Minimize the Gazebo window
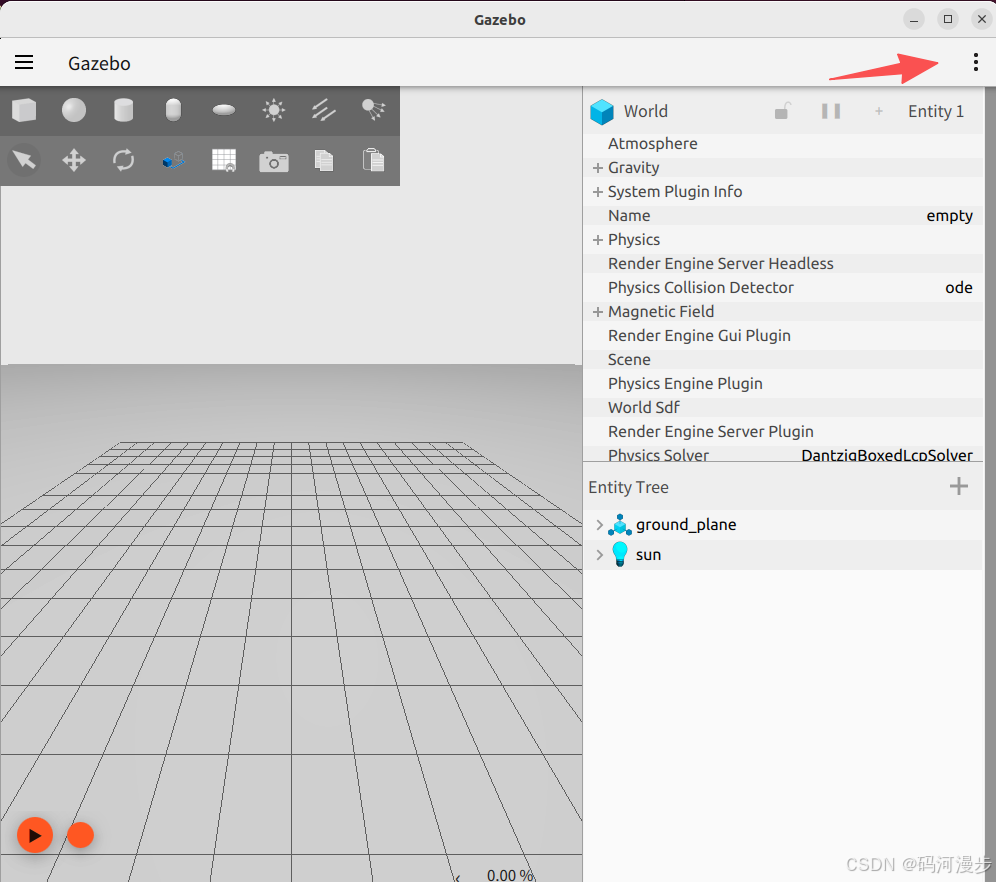996x882 pixels. (913, 19)
